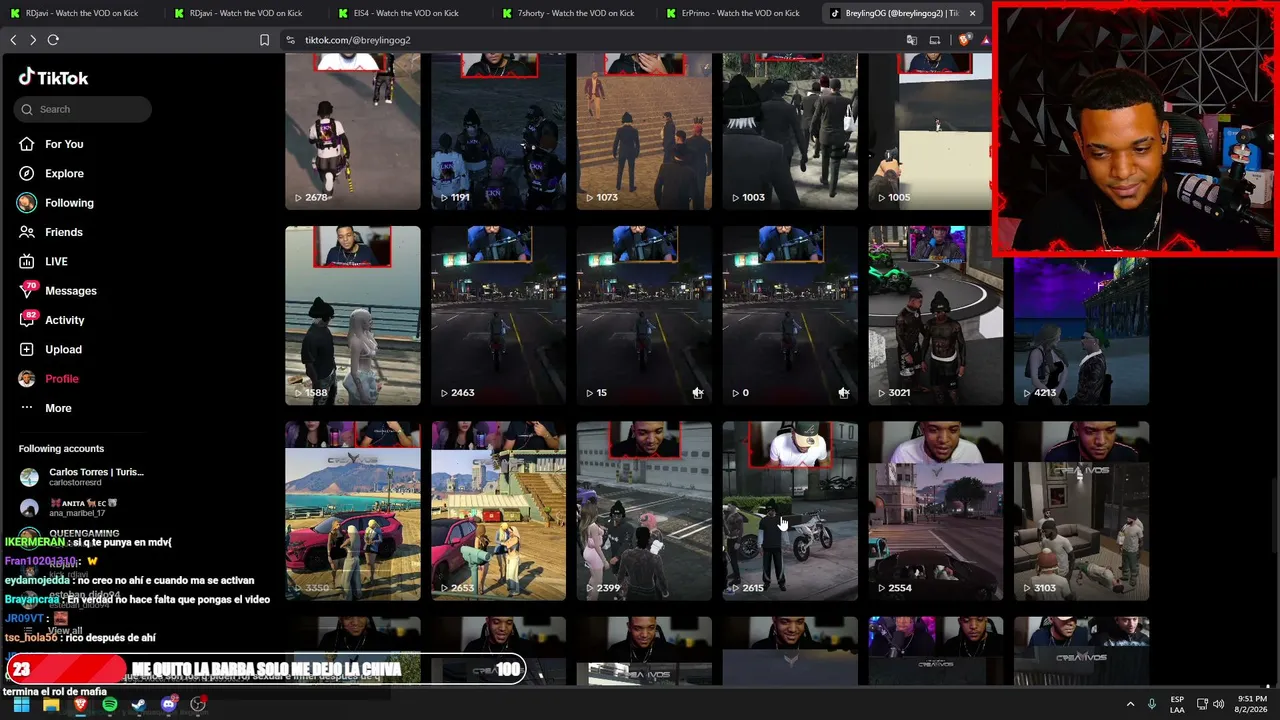This screenshot has height=720, width=1280.
Task: Play the video with 3021 views
Action: pos(936,315)
